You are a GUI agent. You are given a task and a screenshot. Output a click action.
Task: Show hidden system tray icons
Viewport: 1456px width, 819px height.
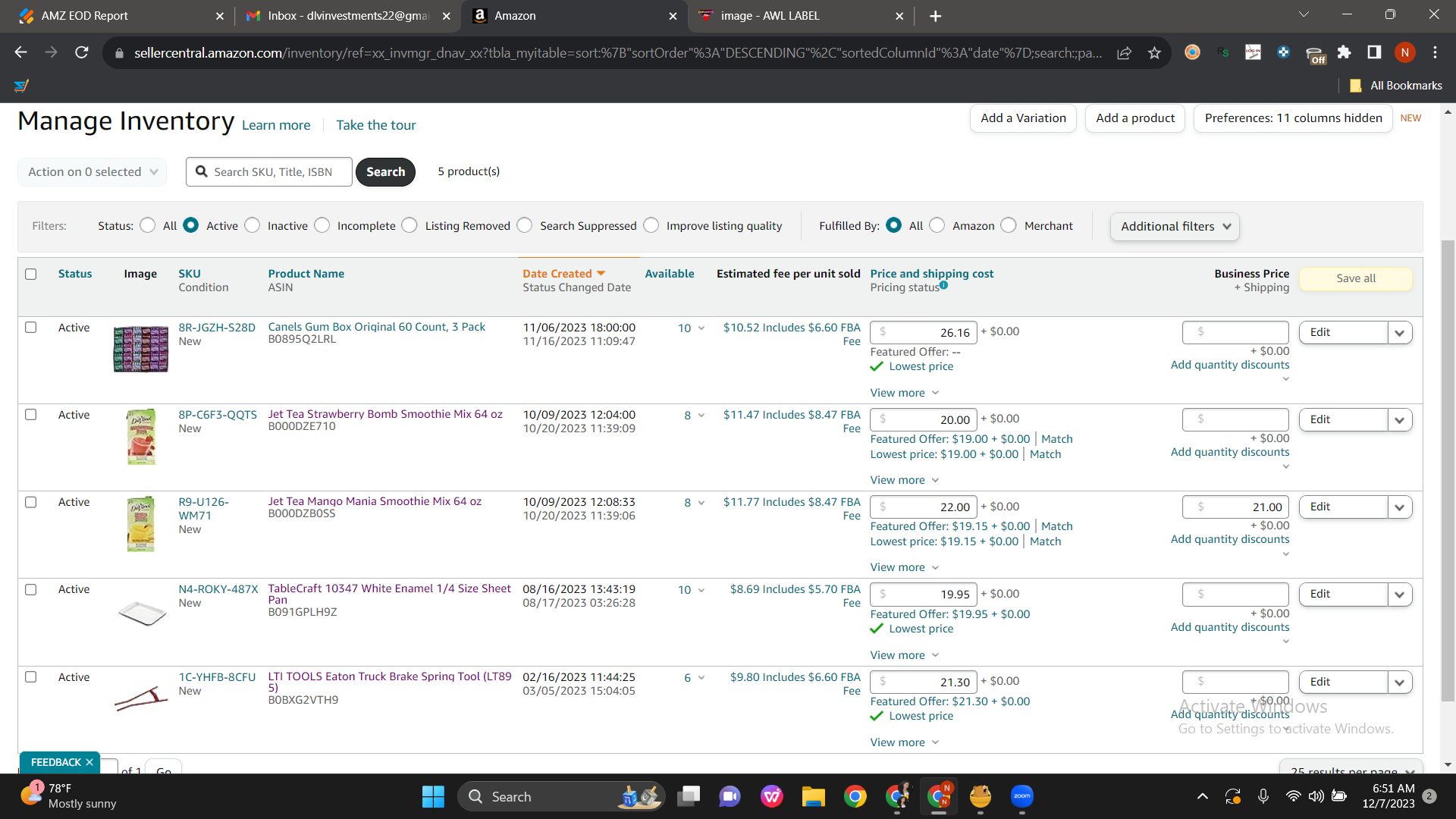point(1203,796)
